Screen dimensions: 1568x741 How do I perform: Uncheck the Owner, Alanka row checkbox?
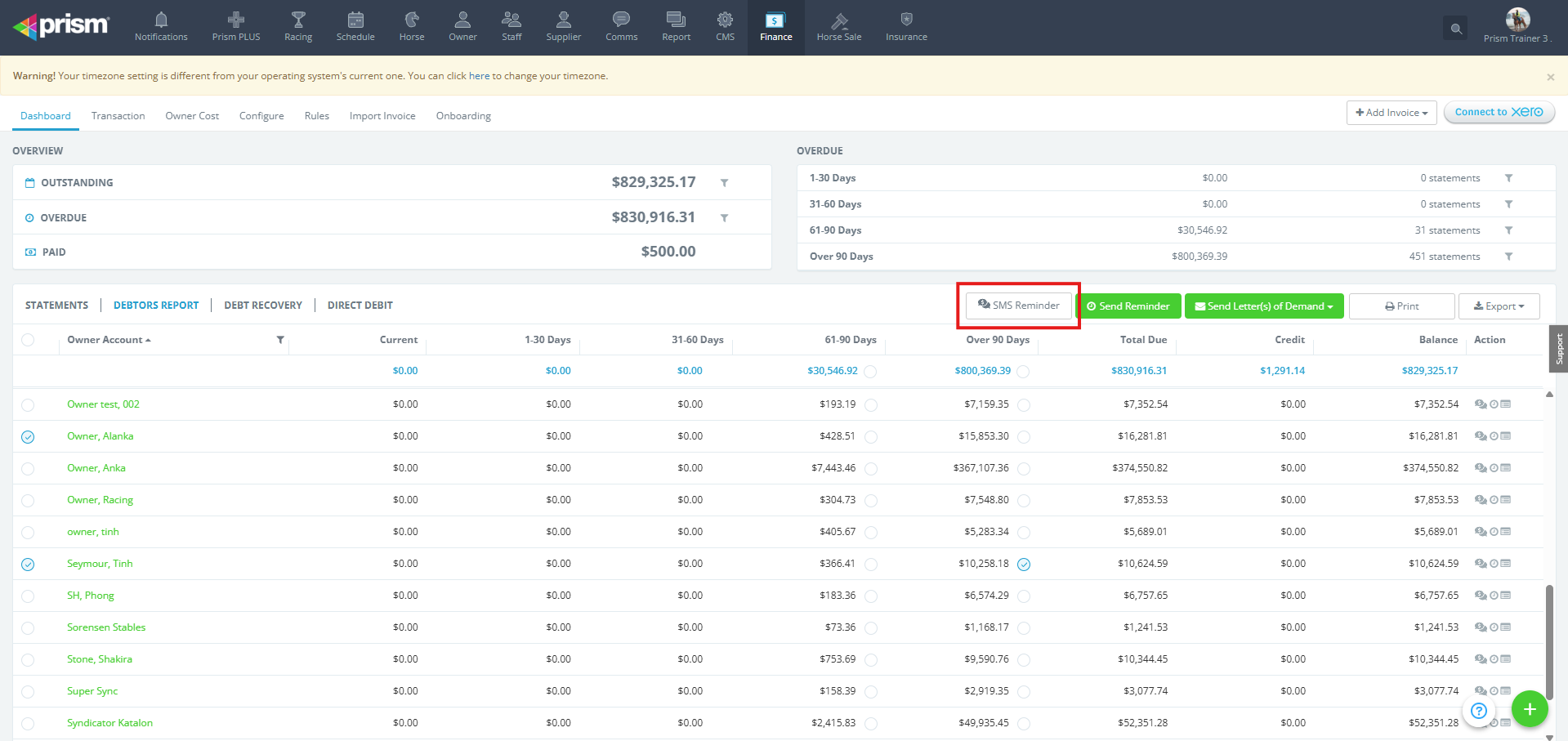(28, 437)
